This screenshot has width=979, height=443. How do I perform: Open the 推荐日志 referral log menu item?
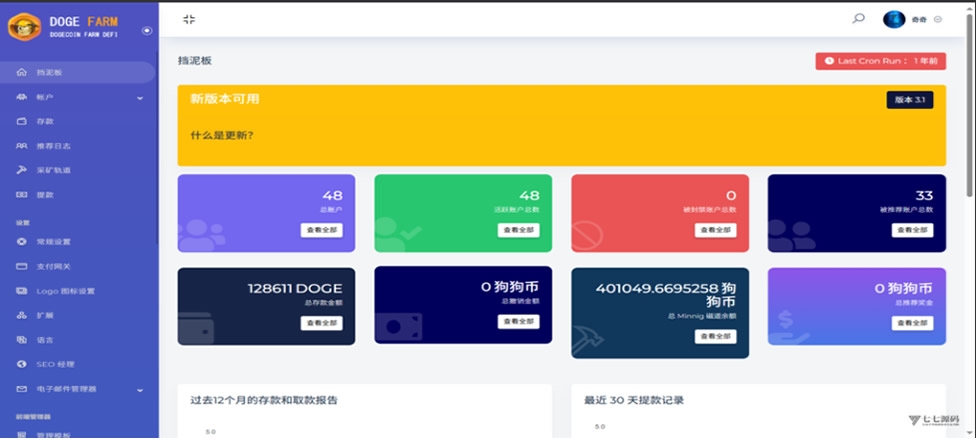click(53, 146)
